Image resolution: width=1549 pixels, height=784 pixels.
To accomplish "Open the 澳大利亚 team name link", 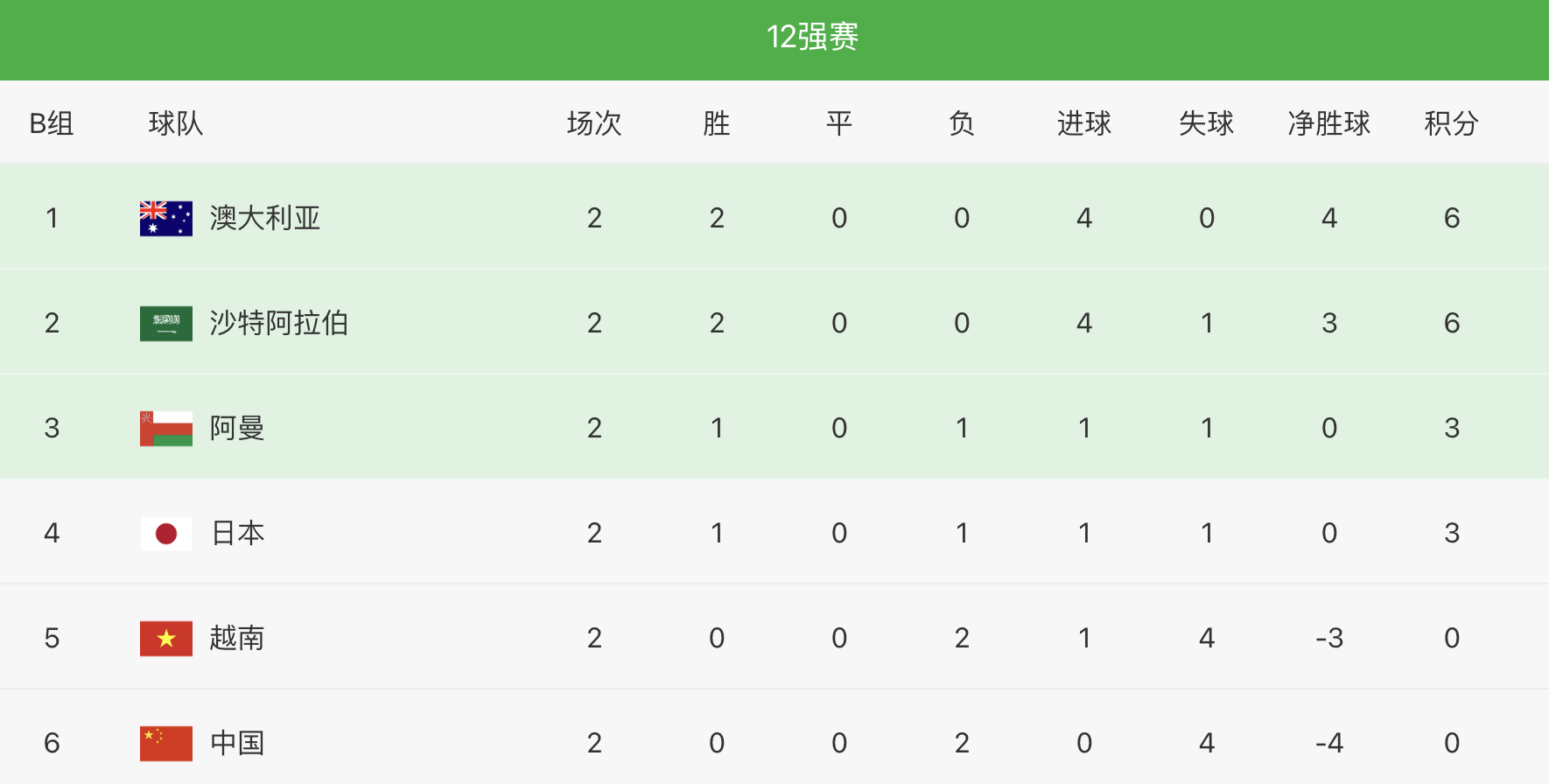I will coord(265,218).
